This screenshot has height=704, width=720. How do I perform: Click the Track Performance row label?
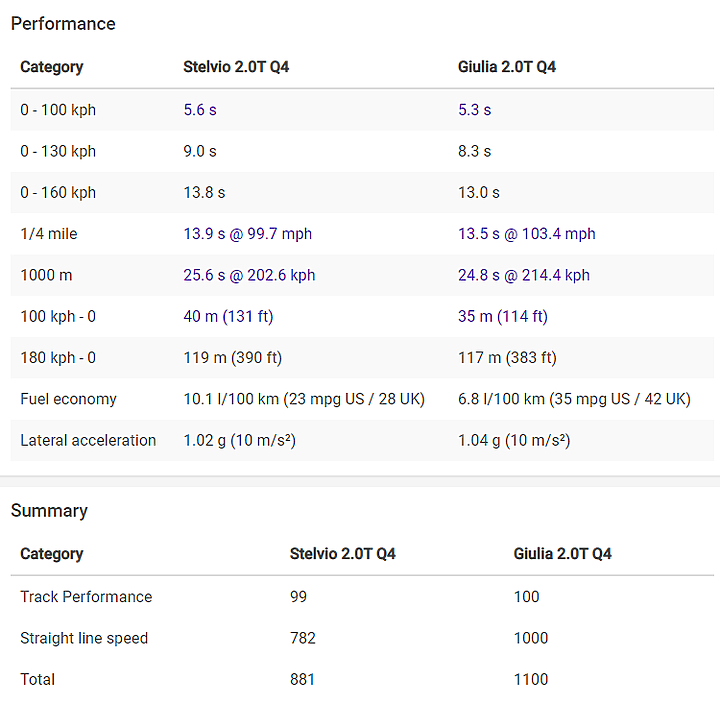click(86, 597)
